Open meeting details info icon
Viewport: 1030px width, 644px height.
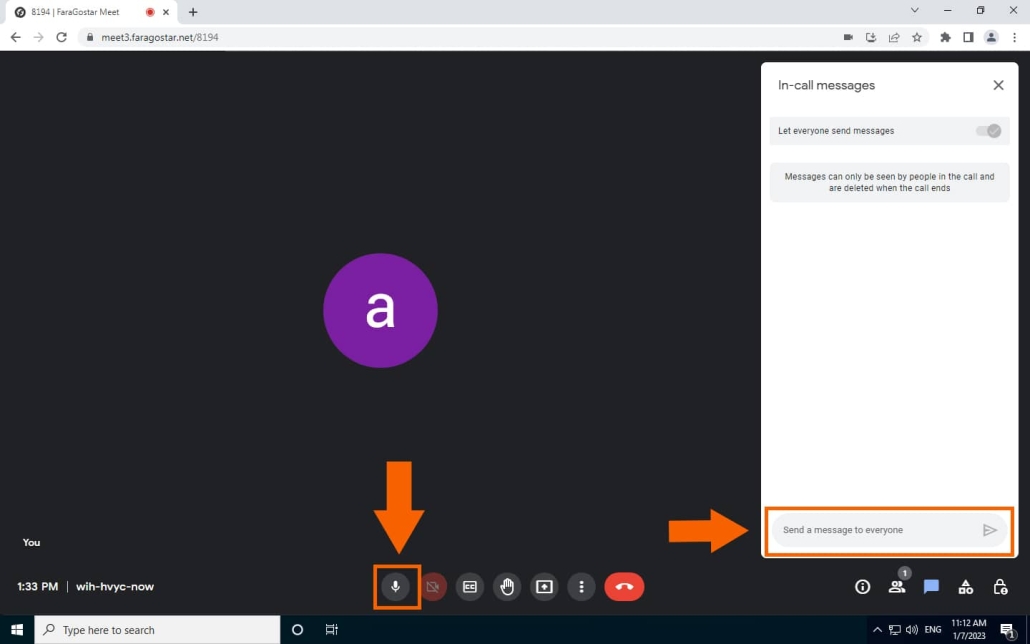point(862,587)
